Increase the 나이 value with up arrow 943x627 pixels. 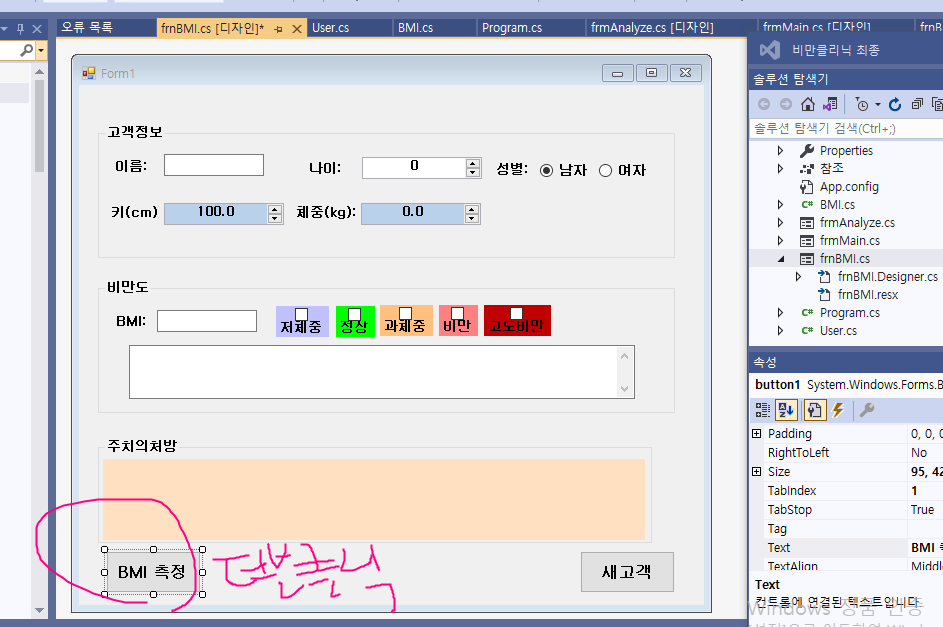473,164
